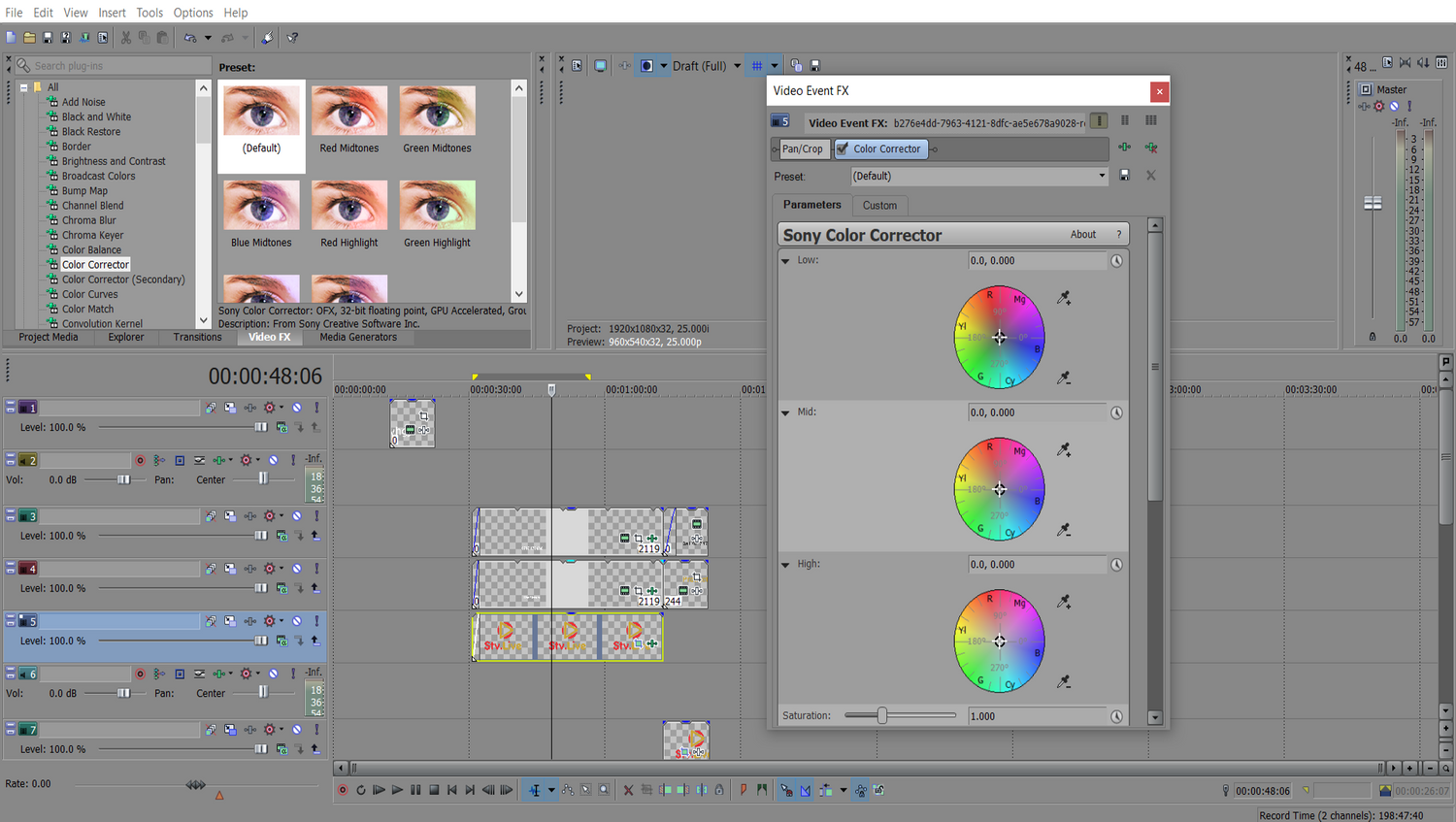This screenshot has width=1456, height=822.
Task: Click the Save Preset disk icon
Action: [x=1124, y=176]
